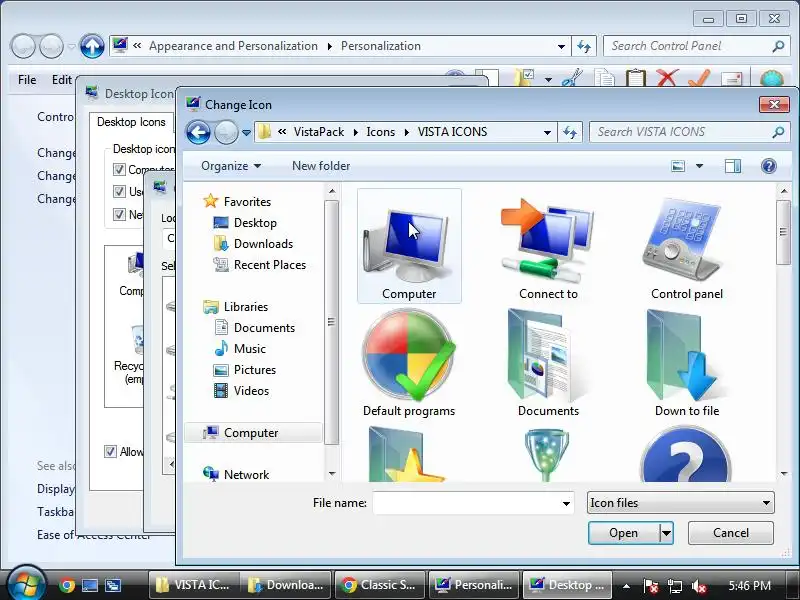The width and height of the screenshot is (800, 600).
Task: Switch to VISTA ICONS taskbar button
Action: [x=193, y=585]
